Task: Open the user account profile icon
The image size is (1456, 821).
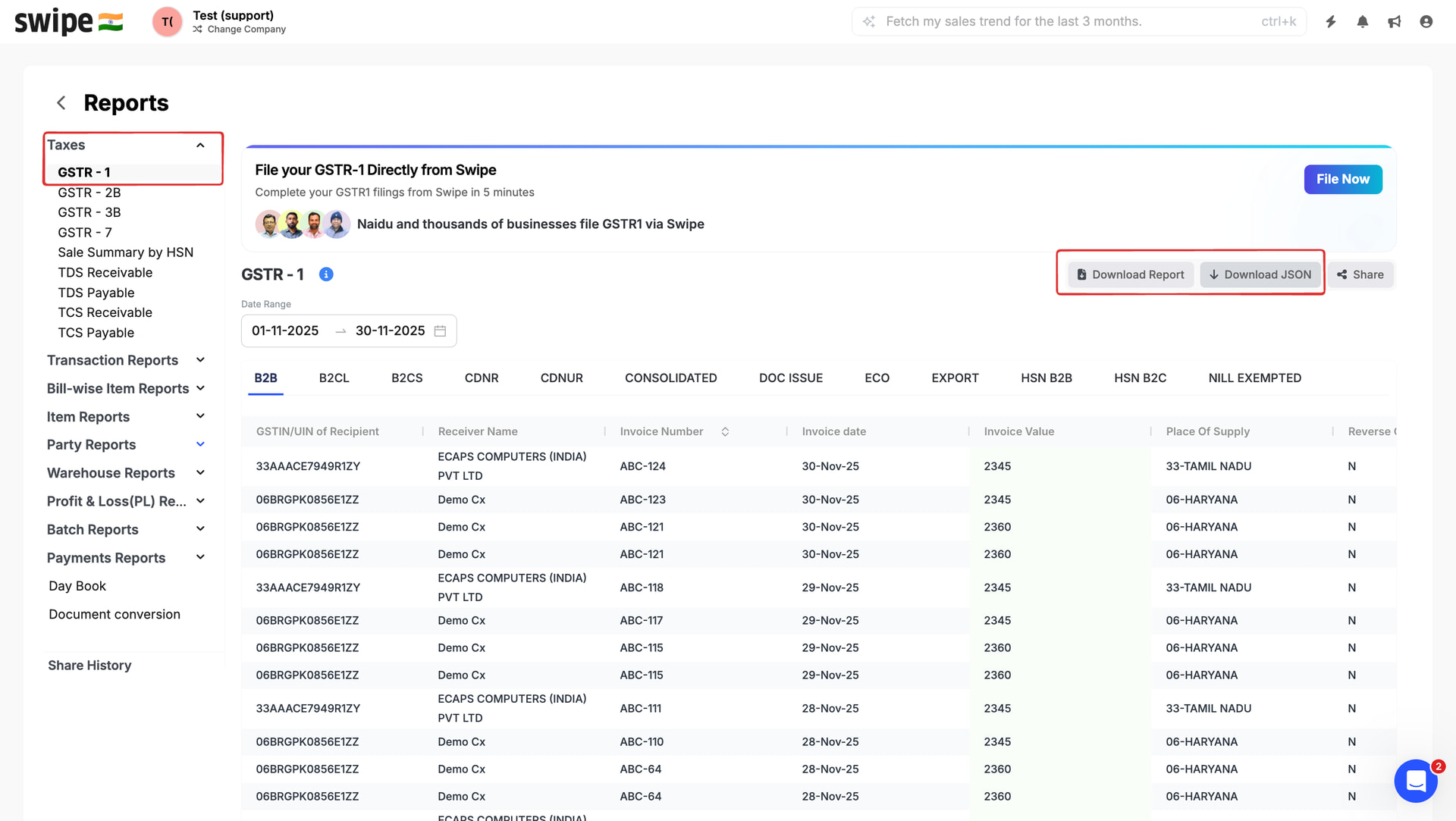Action: pyautogui.click(x=1426, y=21)
